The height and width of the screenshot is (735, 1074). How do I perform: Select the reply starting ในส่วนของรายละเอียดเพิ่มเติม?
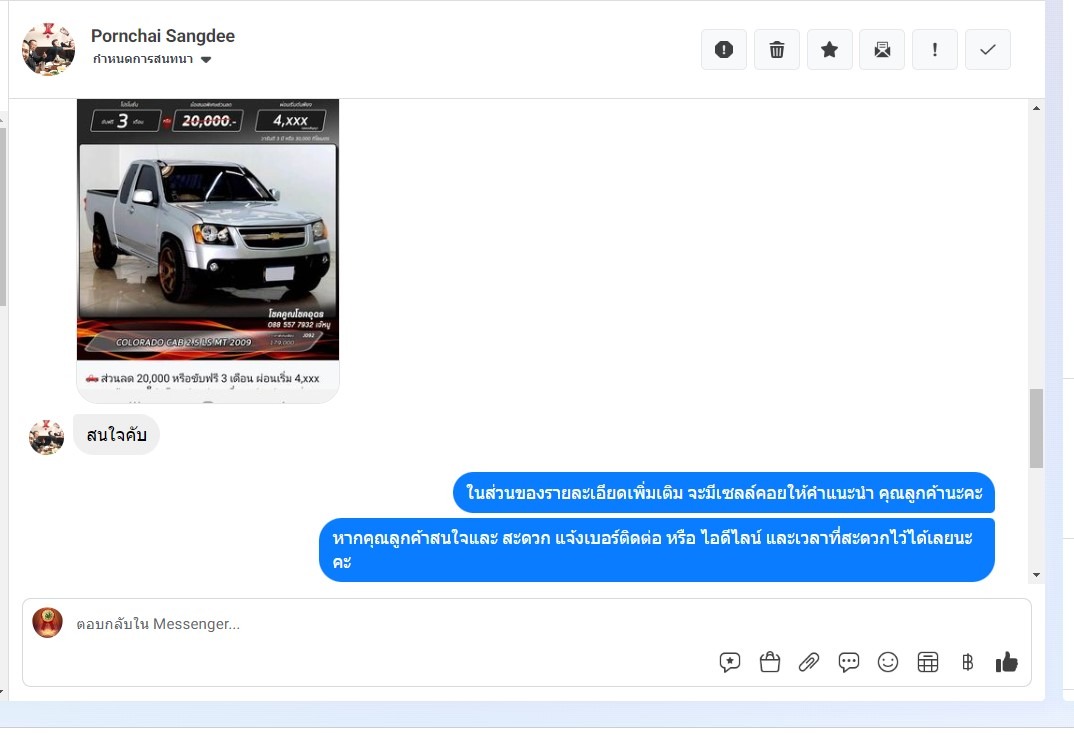tap(724, 493)
